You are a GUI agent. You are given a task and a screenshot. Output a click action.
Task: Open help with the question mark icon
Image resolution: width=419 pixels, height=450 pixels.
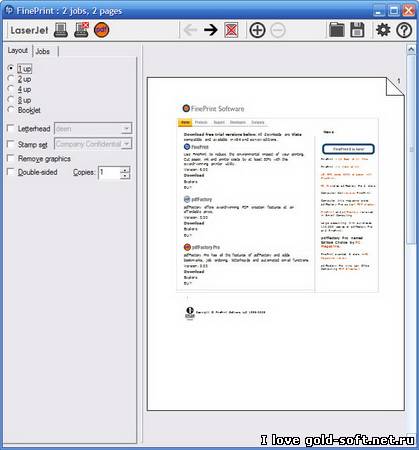click(404, 30)
